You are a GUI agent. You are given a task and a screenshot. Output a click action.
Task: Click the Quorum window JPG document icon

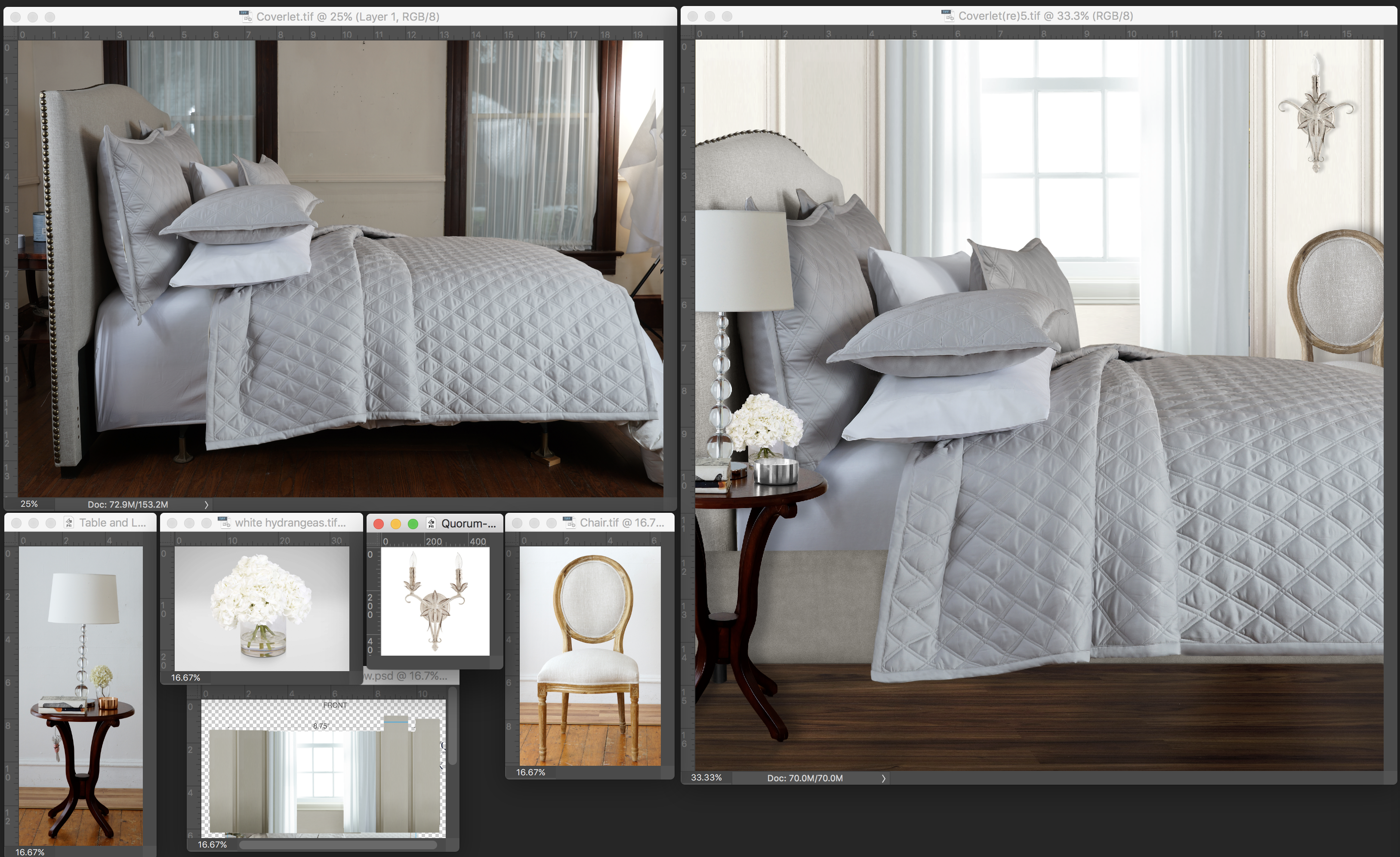pyautogui.click(x=431, y=524)
